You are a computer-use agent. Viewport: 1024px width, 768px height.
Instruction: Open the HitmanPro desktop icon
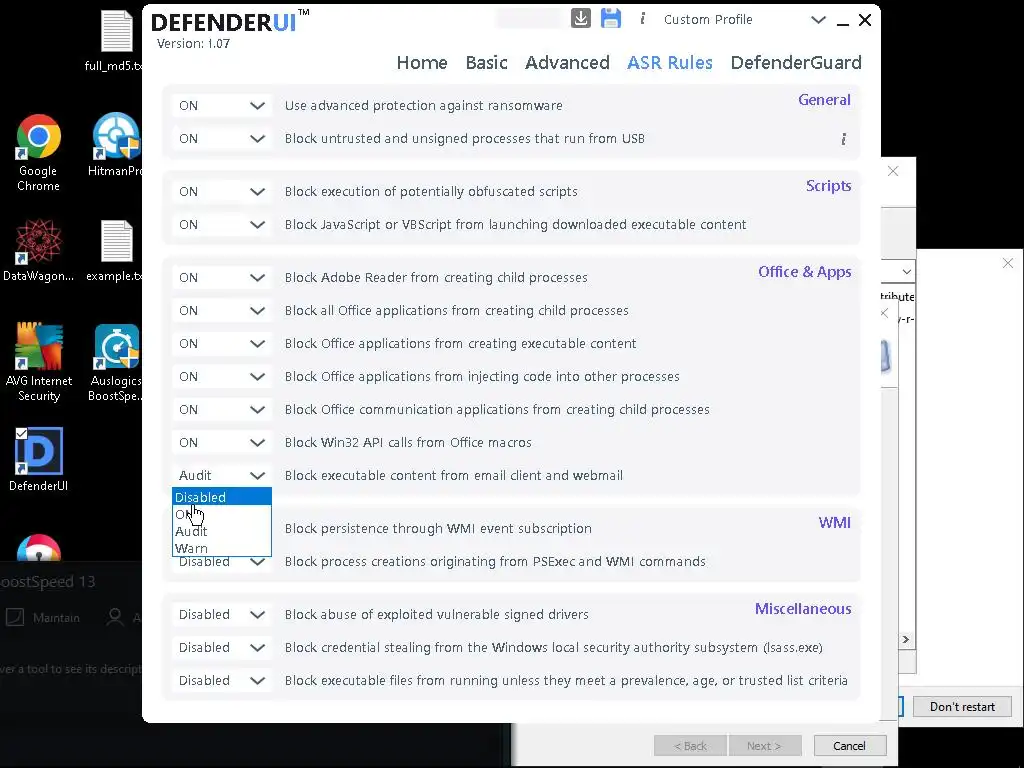point(116,145)
